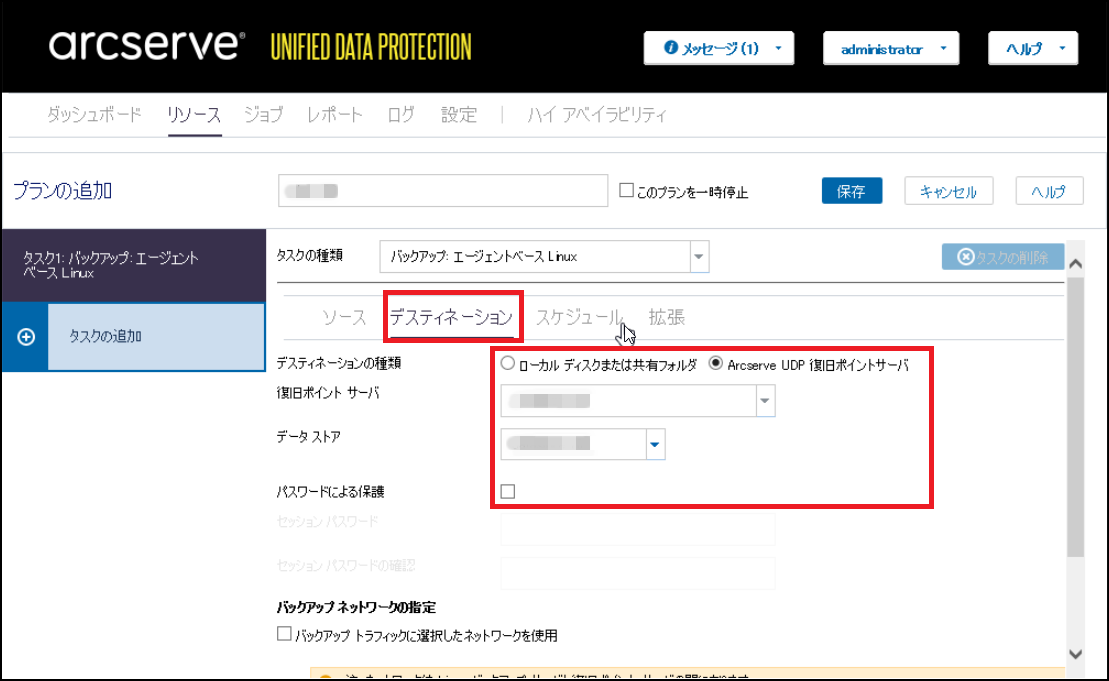Select タスク1: バックアップ: エージェントベース Linux
The width and height of the screenshot is (1109, 681).
coord(133,265)
